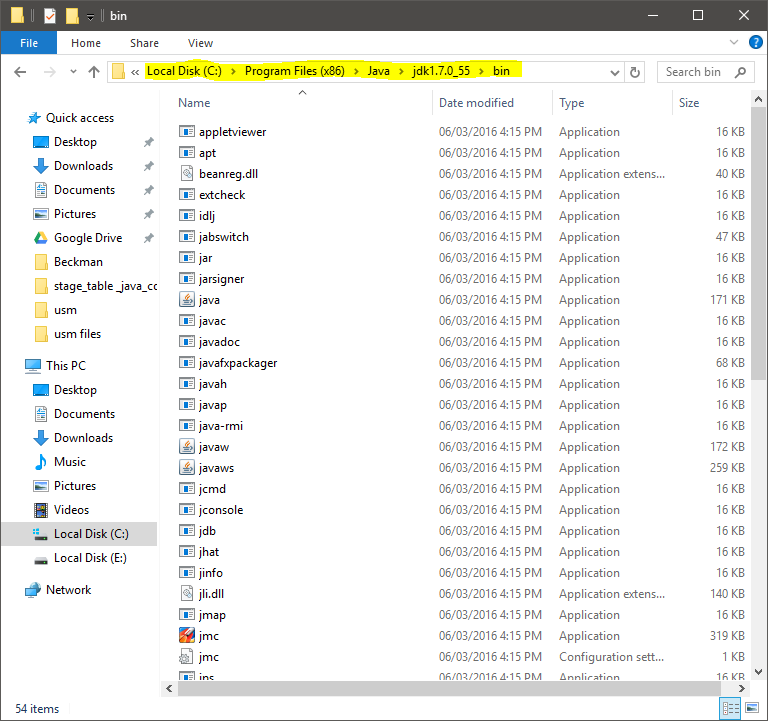Image resolution: width=768 pixels, height=721 pixels.
Task: Refresh the bin folder view
Action: (635, 72)
